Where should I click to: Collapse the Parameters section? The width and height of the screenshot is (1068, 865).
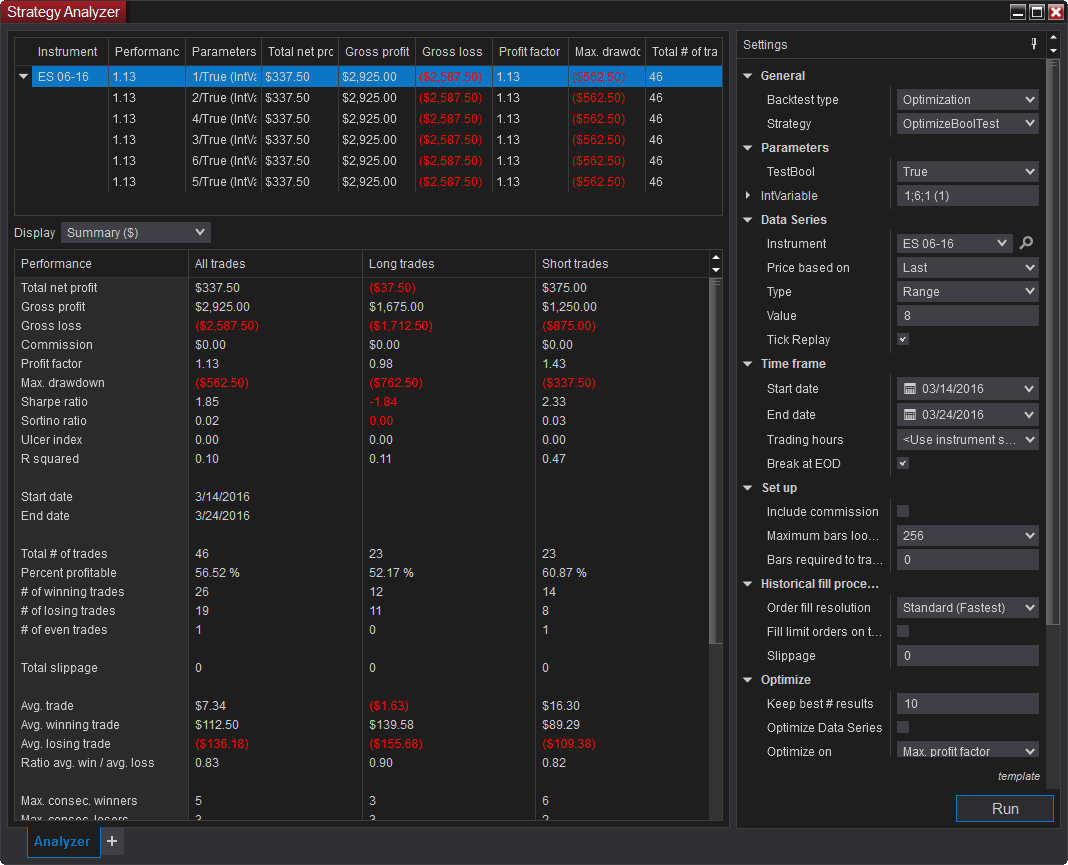click(x=748, y=148)
